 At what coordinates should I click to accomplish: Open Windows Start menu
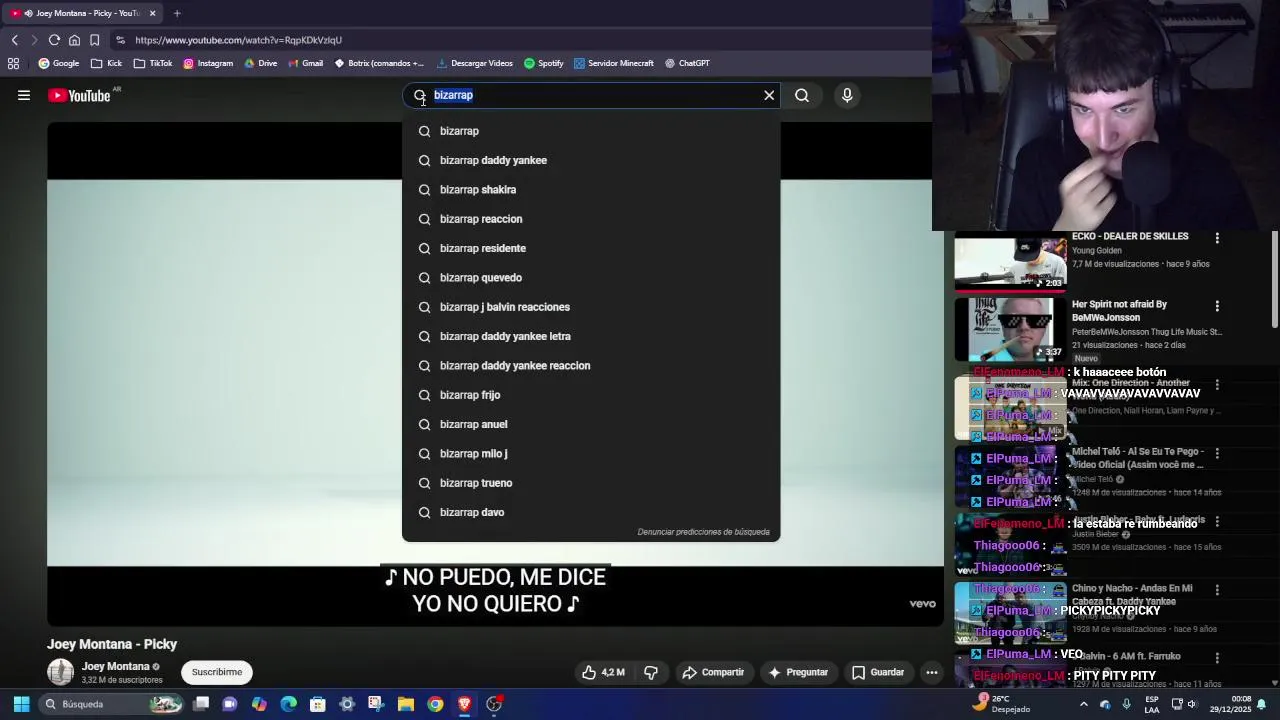coord(21,704)
